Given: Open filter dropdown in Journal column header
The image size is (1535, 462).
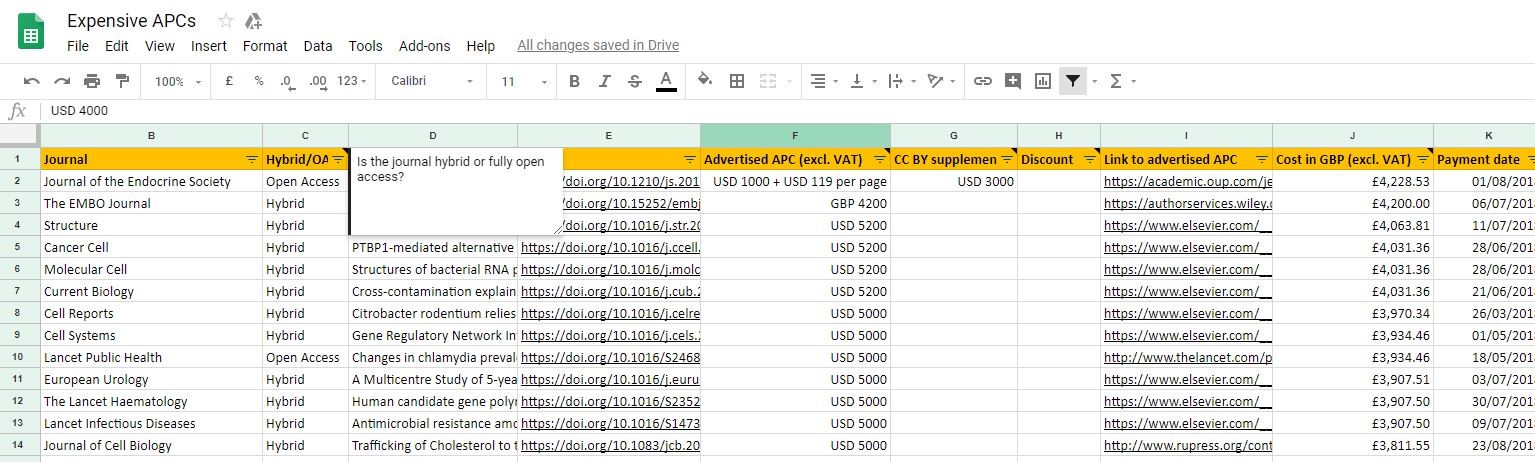Looking at the screenshot, I should [252, 159].
